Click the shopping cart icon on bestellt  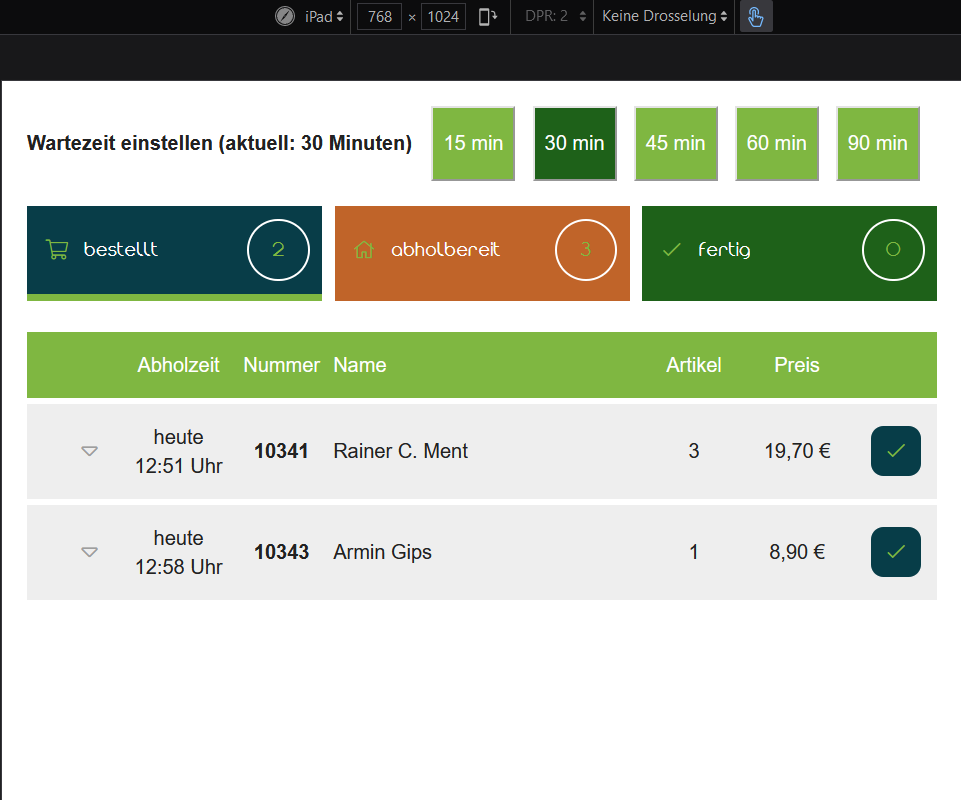(x=57, y=250)
